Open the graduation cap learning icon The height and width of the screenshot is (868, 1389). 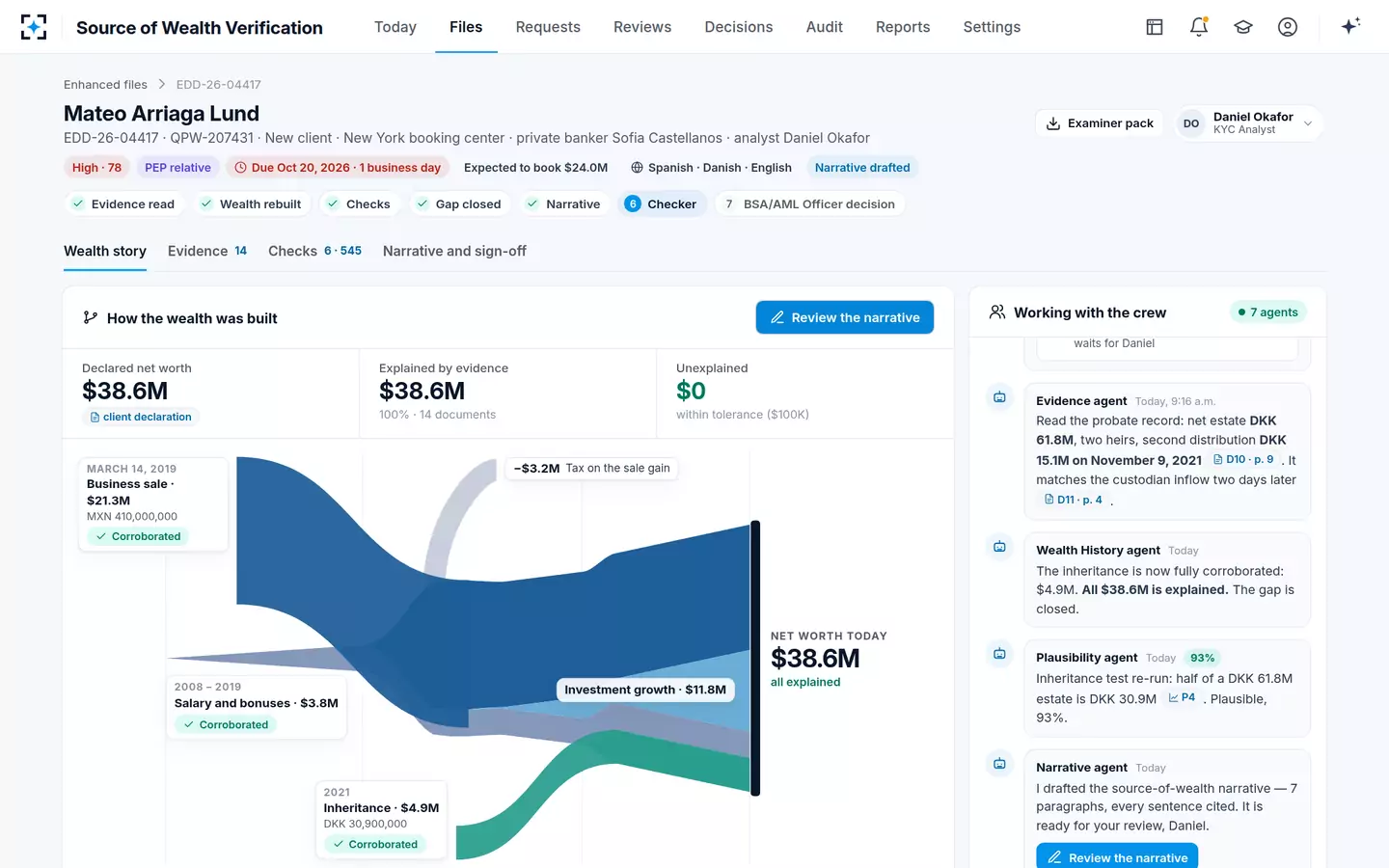(x=1243, y=27)
